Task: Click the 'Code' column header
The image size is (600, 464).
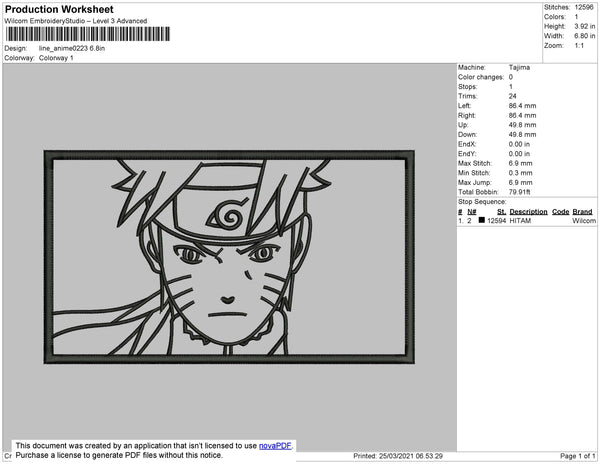Action: click(561, 212)
